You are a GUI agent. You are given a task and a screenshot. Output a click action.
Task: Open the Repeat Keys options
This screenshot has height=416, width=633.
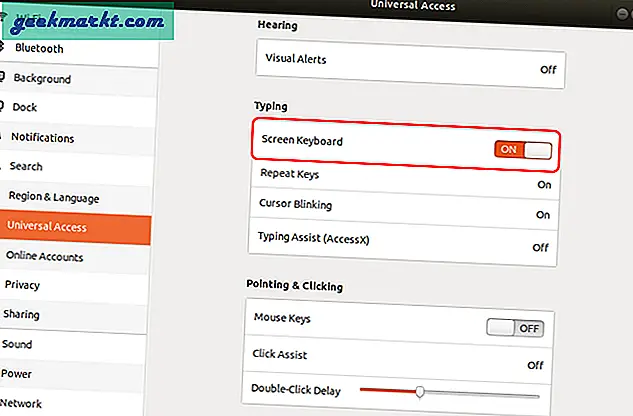pos(406,175)
